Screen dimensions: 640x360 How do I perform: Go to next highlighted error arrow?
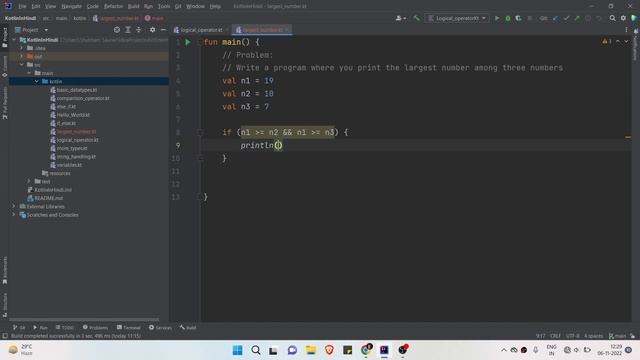click(x=626, y=41)
